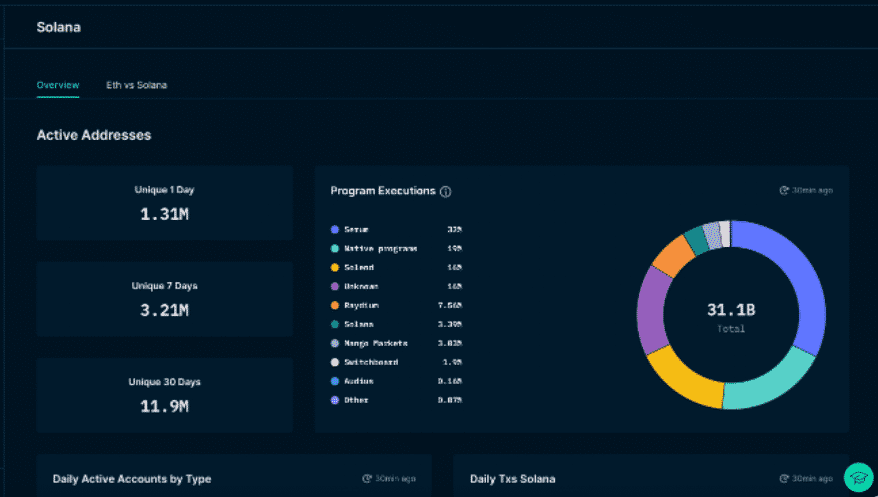
Task: Open the green graduation cap help button
Action: (858, 477)
